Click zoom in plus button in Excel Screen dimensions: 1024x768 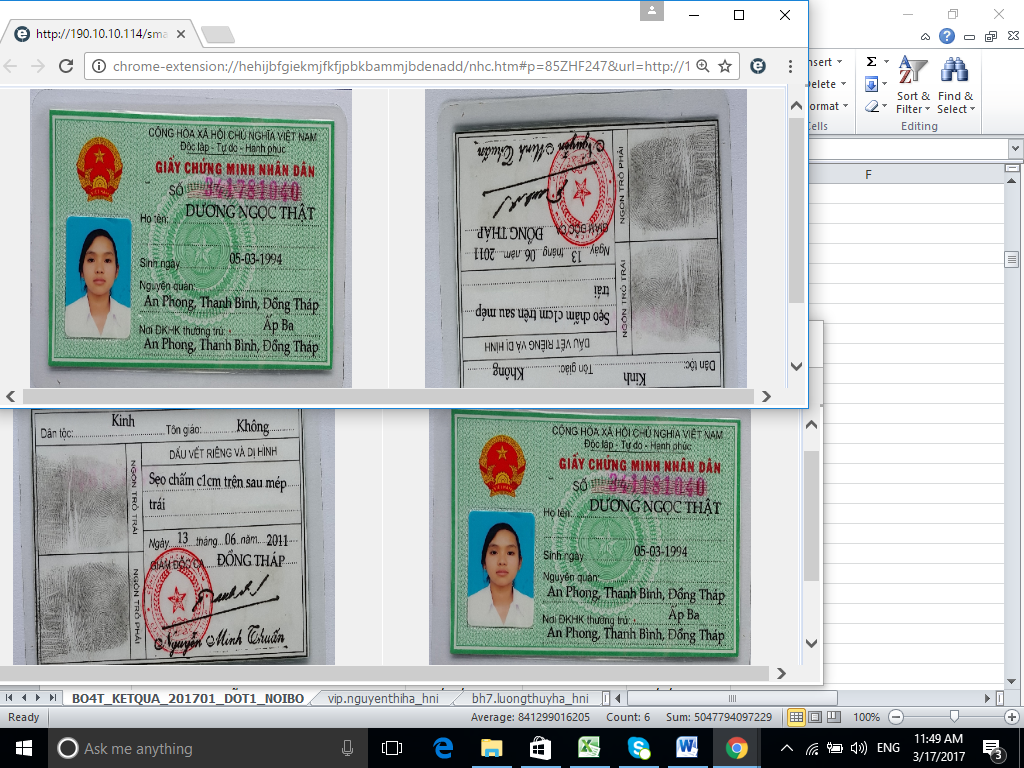(x=1011, y=717)
